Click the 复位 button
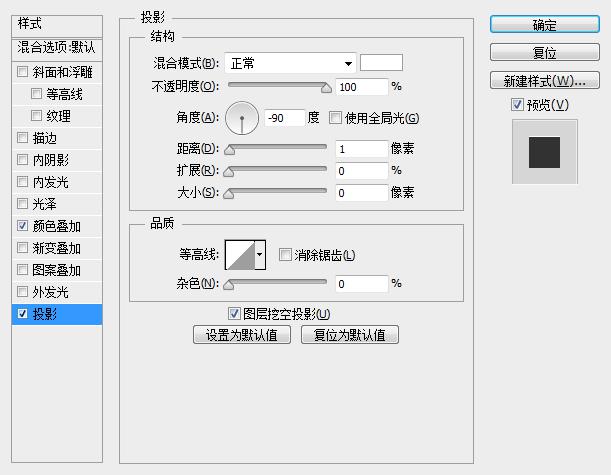This screenshot has height=475, width=611. pos(544,52)
